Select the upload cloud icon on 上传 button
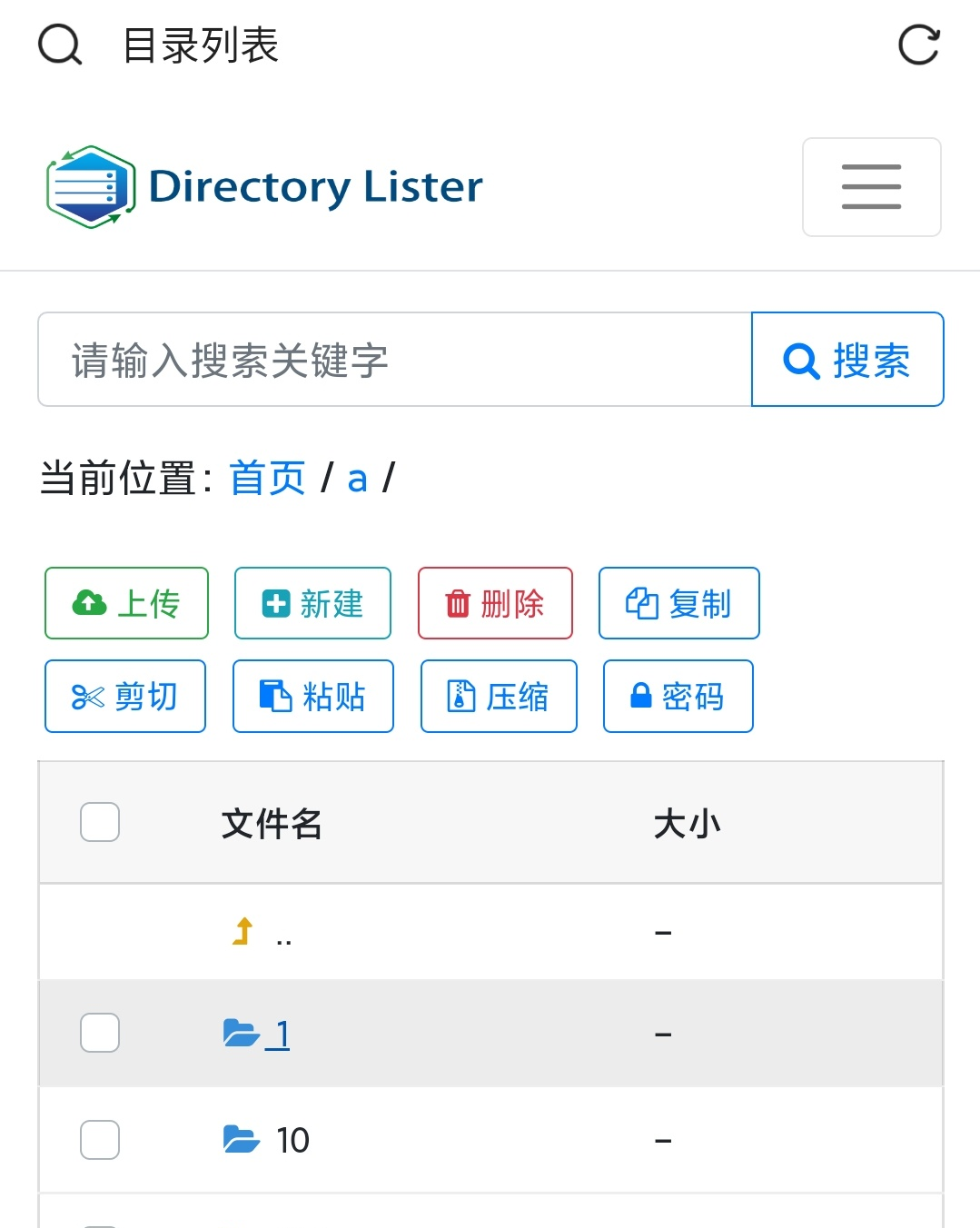The width and height of the screenshot is (980, 1228). pyautogui.click(x=87, y=602)
